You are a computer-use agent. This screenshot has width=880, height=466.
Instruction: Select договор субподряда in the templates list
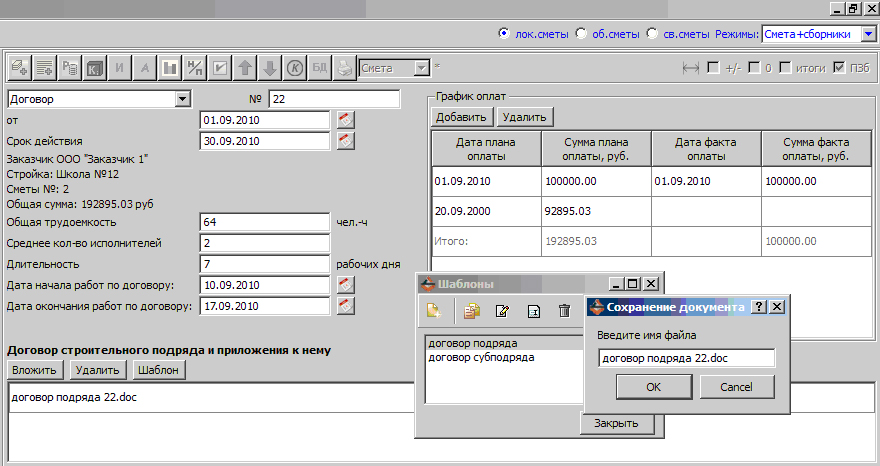click(481, 357)
